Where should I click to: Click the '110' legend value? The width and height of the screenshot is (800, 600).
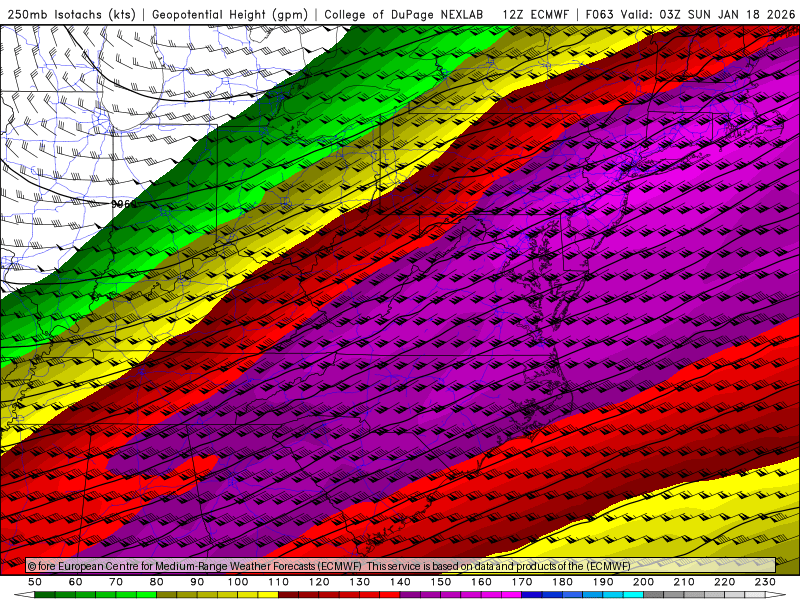click(x=278, y=582)
